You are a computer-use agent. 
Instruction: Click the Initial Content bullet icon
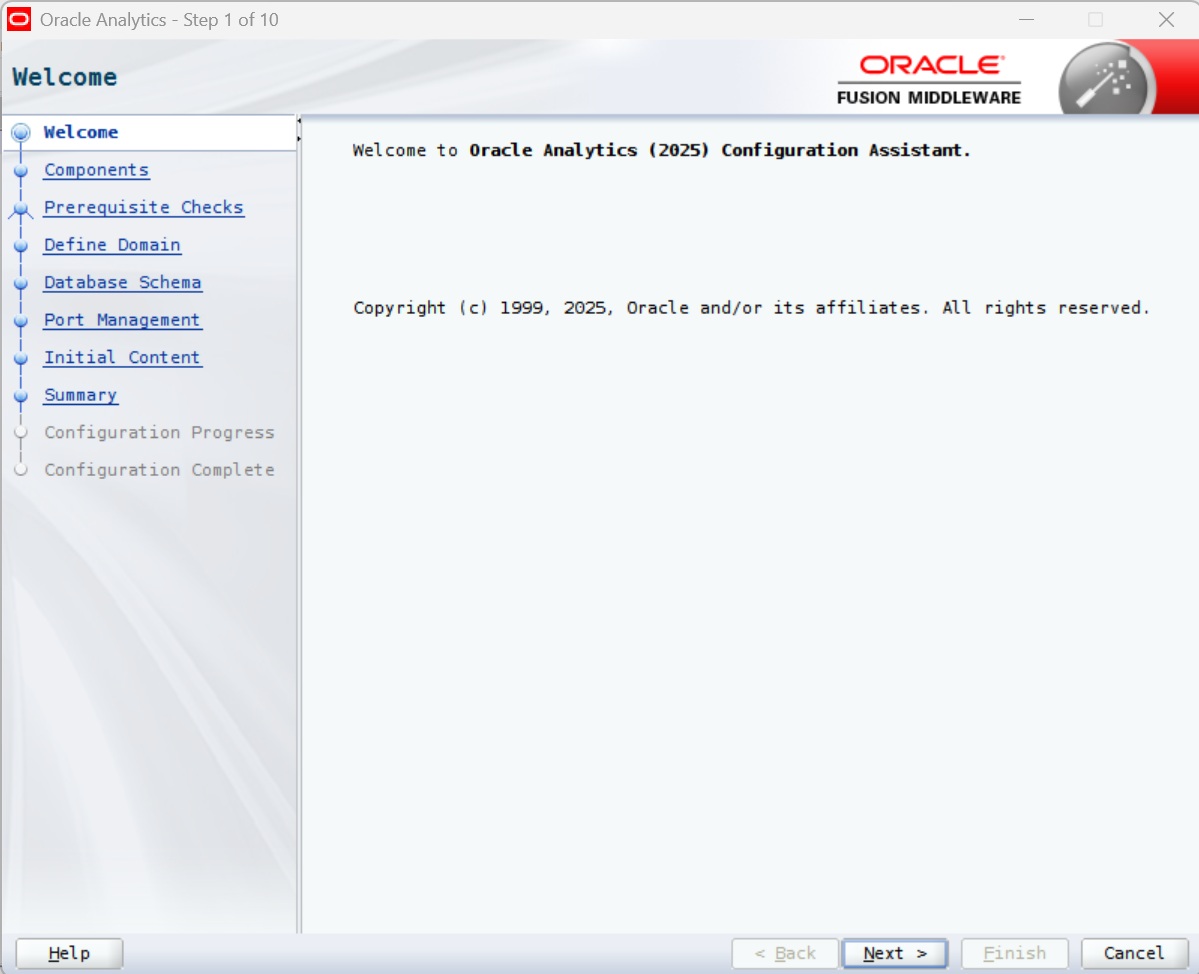click(x=21, y=358)
